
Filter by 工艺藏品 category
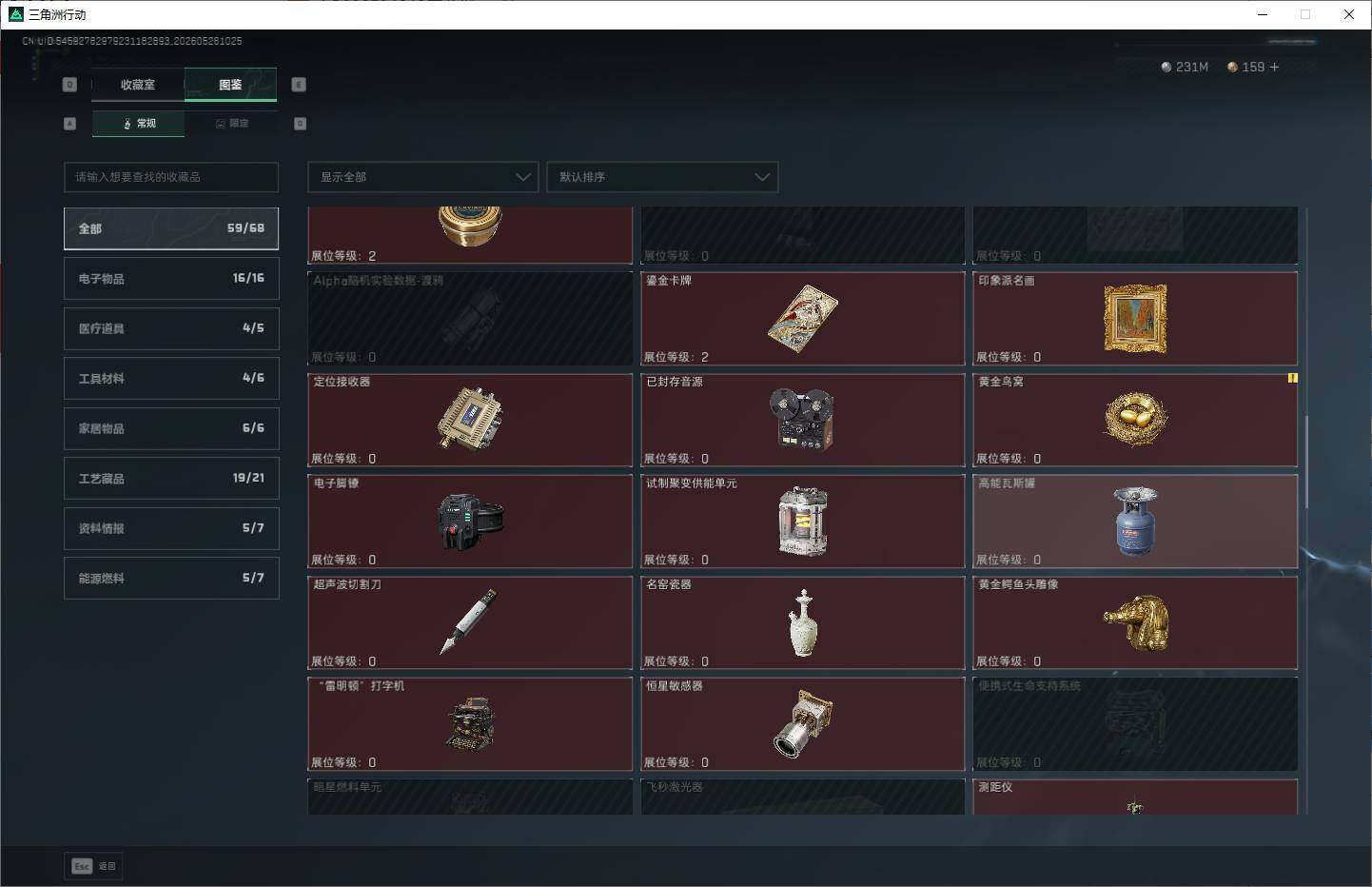171,478
